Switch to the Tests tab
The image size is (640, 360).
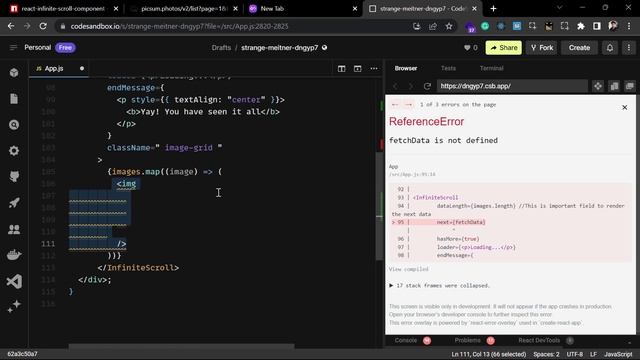(448, 69)
